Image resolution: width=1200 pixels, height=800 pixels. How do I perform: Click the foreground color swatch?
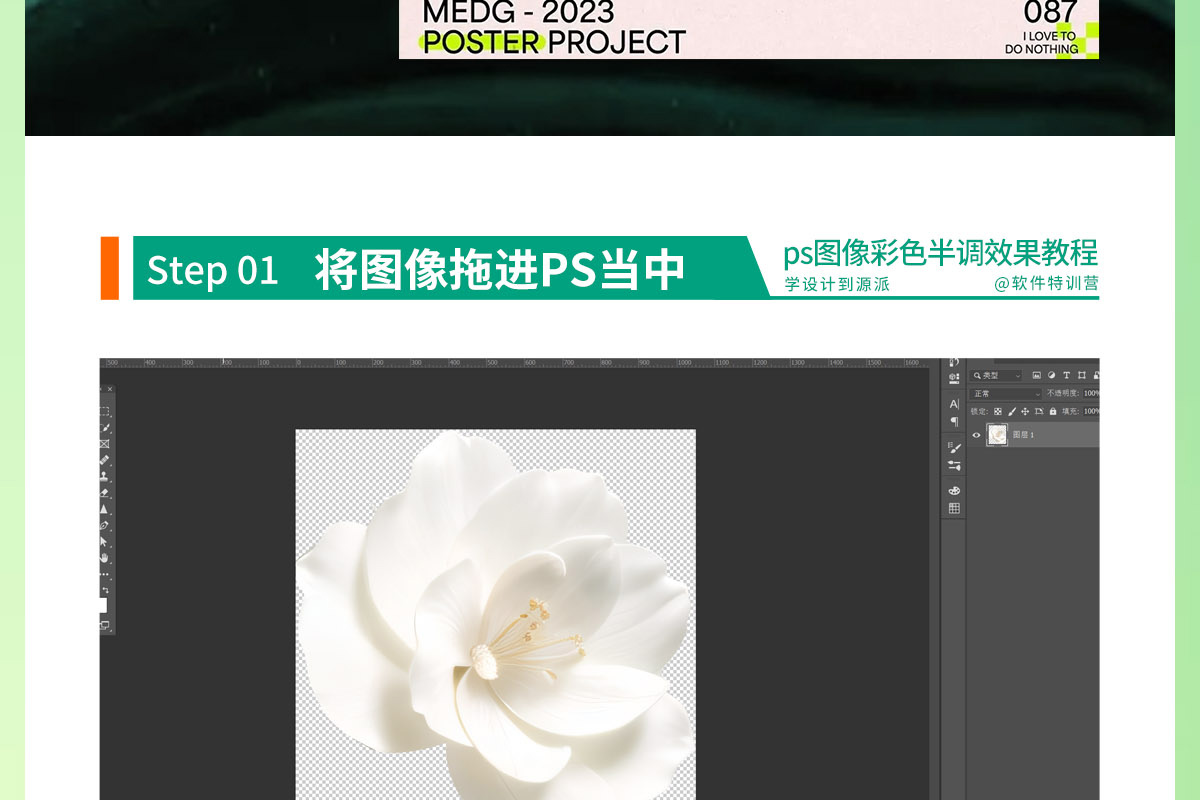102,605
